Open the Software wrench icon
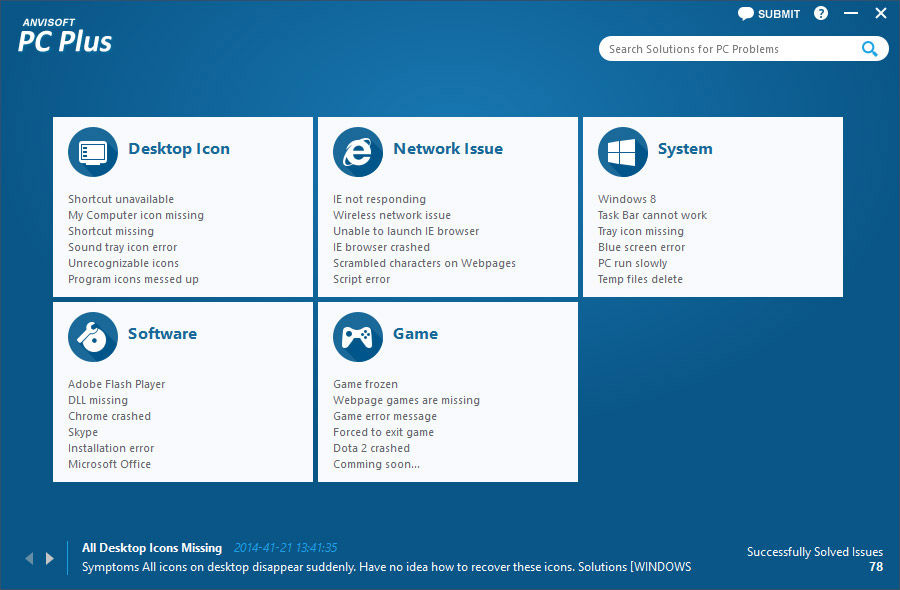The width and height of the screenshot is (900, 590). [93, 337]
